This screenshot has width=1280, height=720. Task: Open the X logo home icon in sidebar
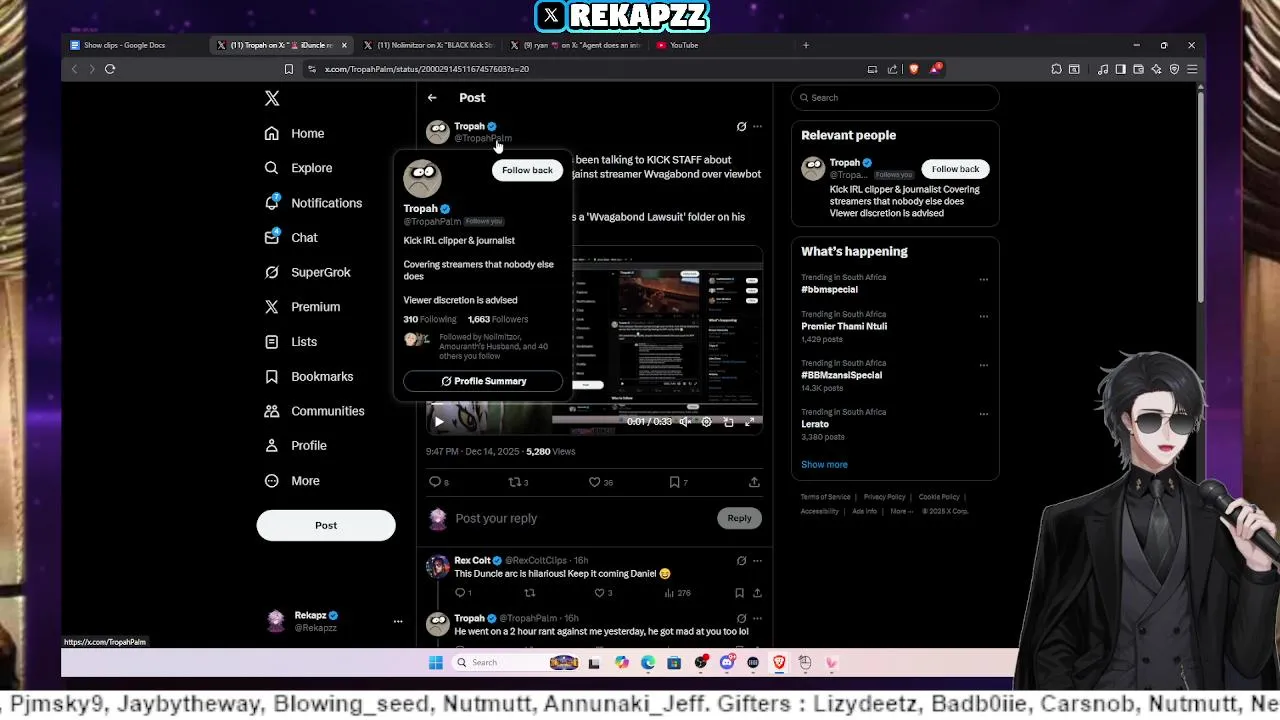click(x=272, y=98)
